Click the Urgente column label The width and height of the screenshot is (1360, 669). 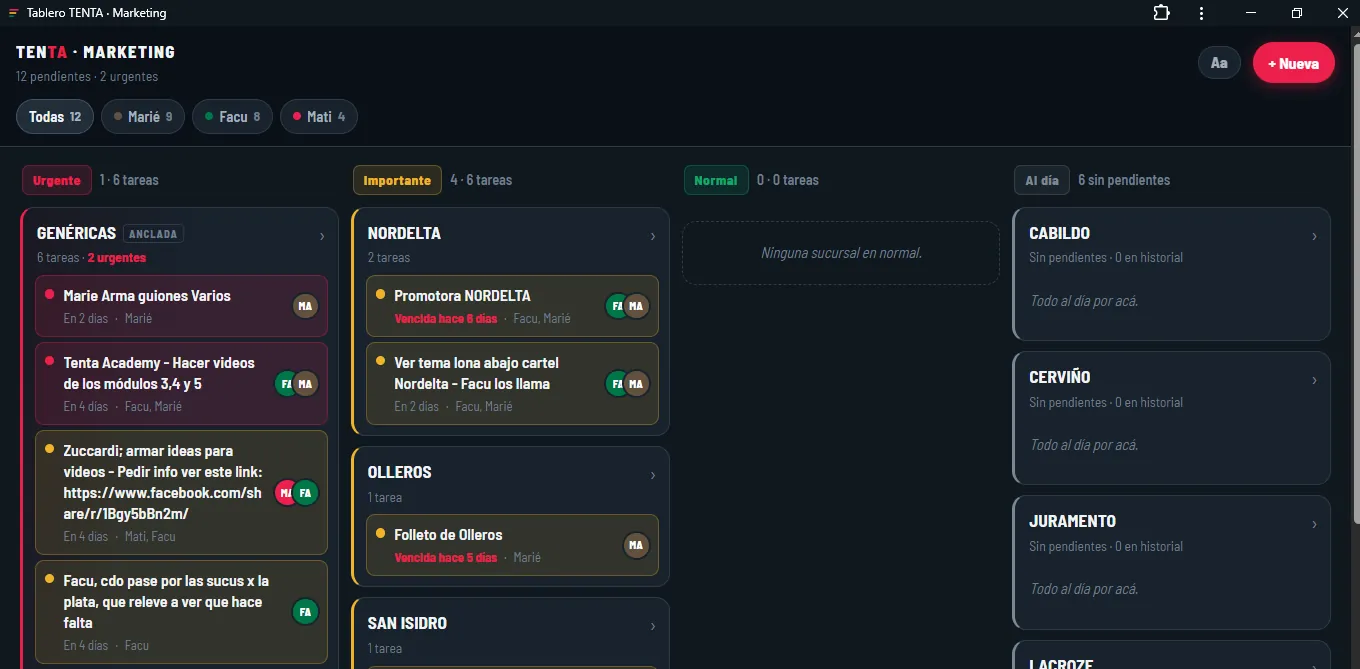[x=57, y=180]
